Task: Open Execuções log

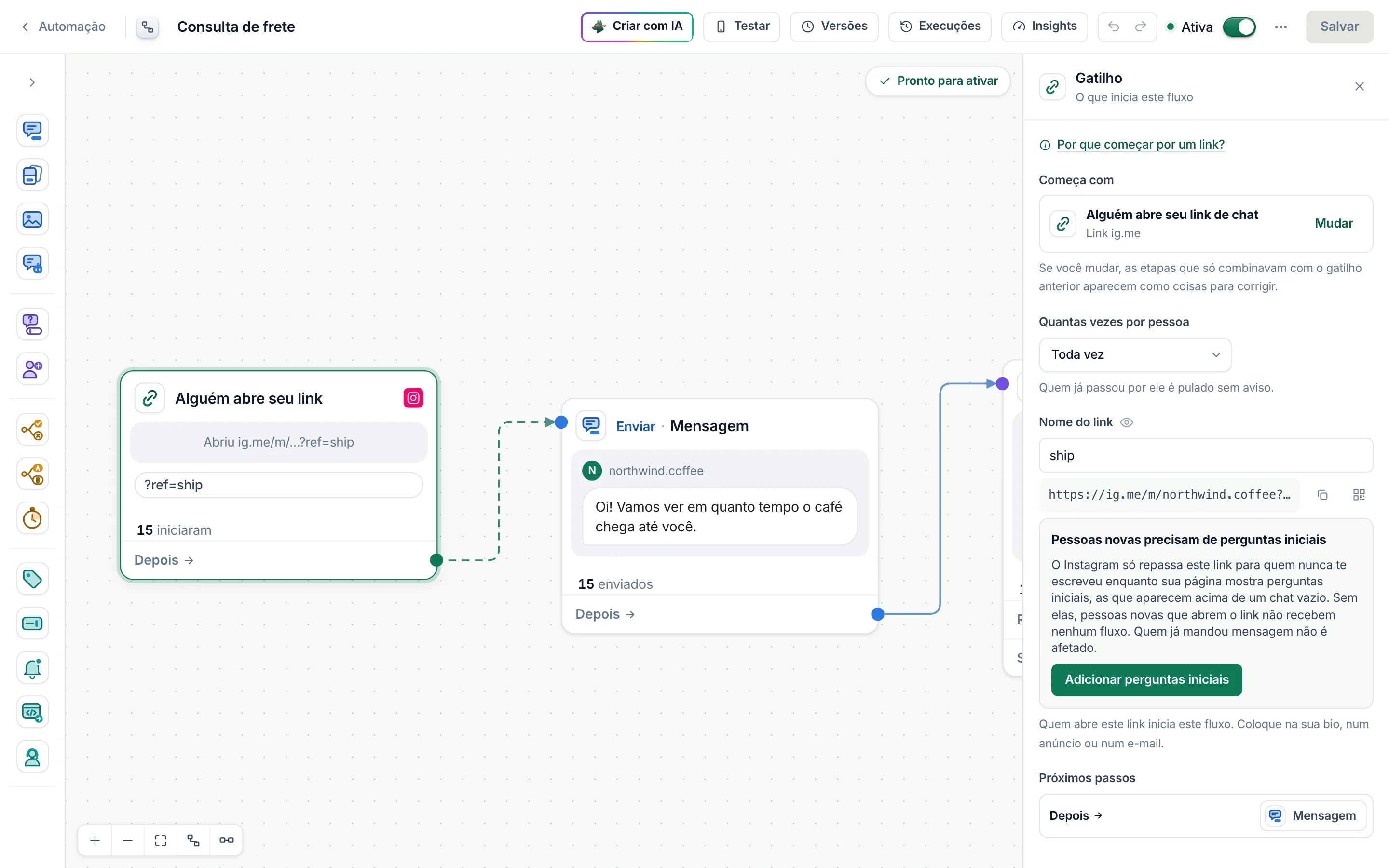Action: [x=940, y=27]
